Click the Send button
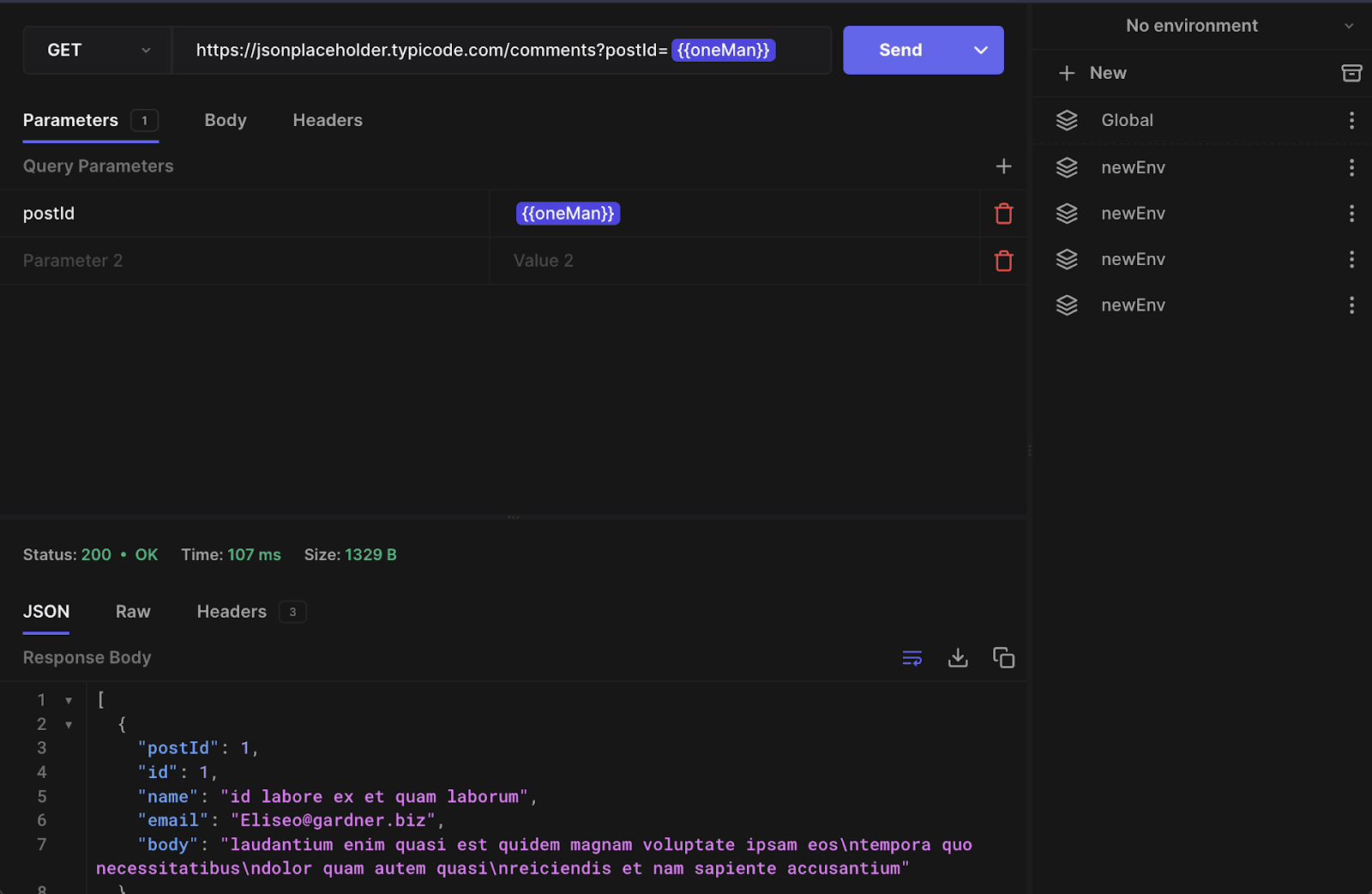The width and height of the screenshot is (1372, 894). coord(900,50)
